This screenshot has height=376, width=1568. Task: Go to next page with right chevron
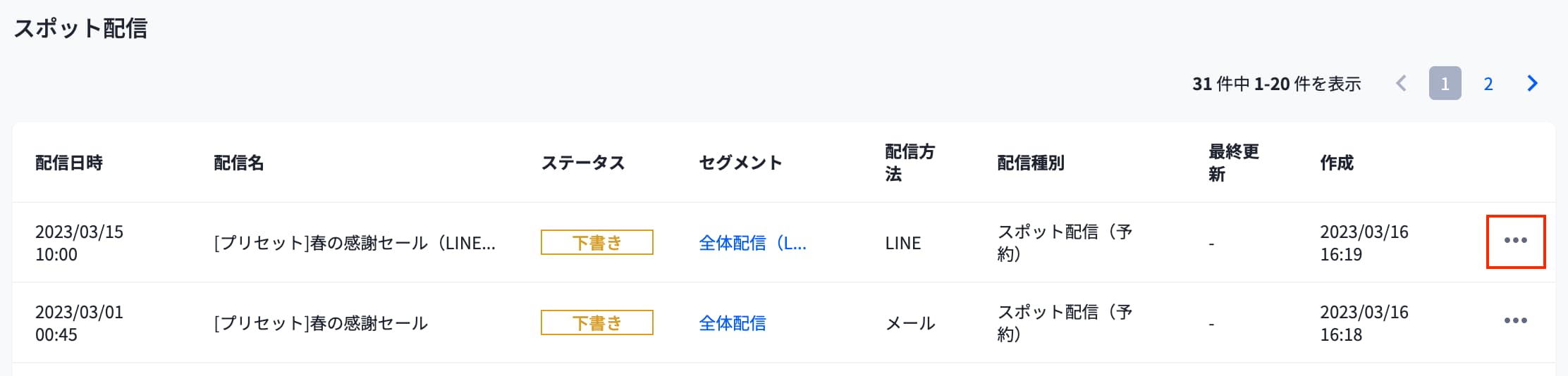point(1532,84)
